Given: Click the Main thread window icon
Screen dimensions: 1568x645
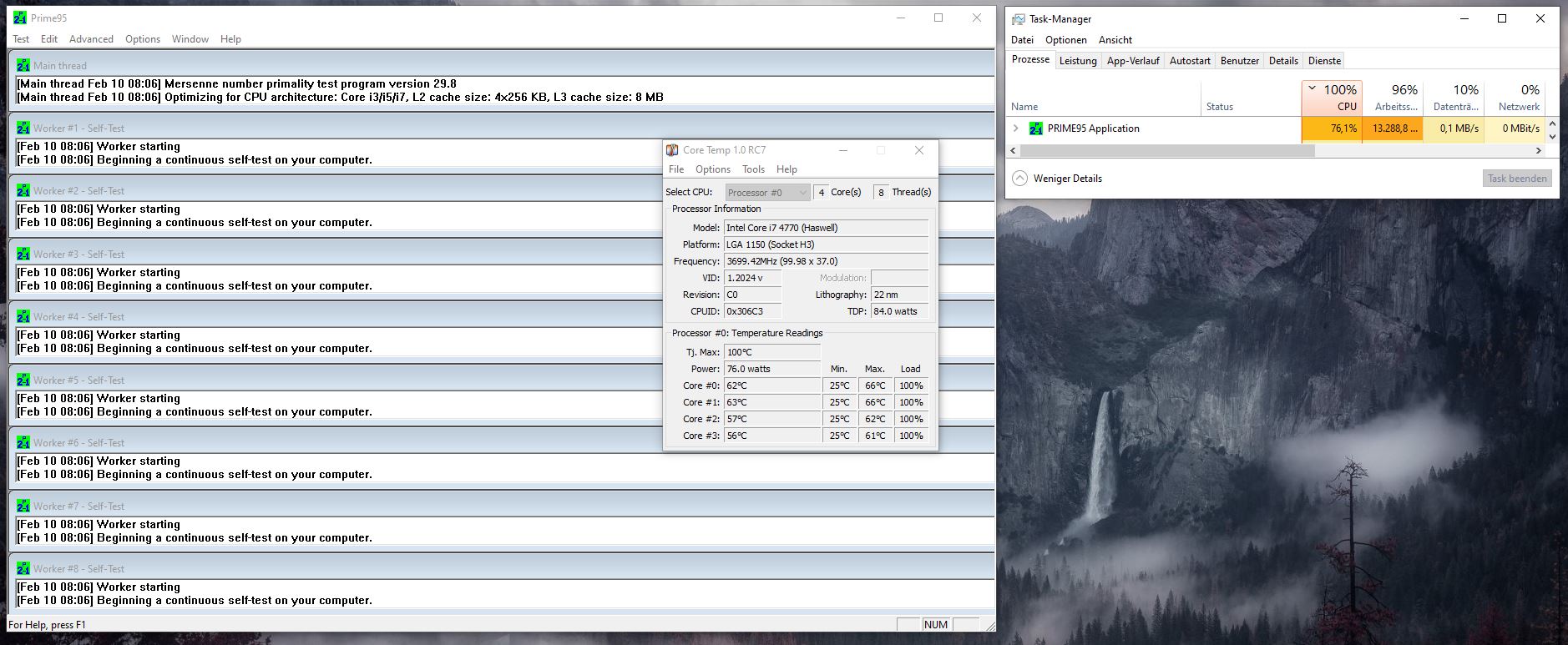Looking at the screenshot, I should [x=23, y=65].
